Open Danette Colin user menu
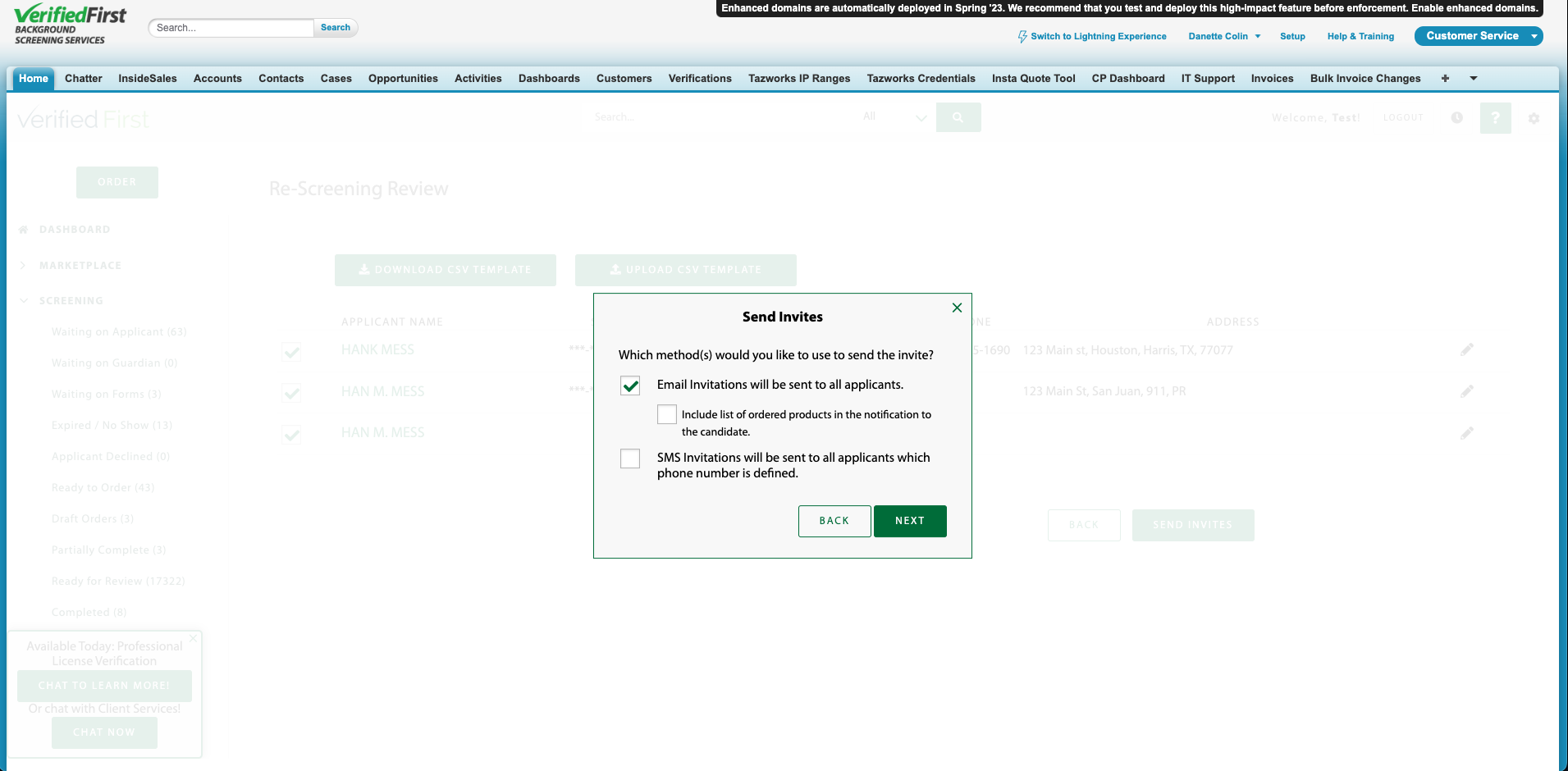Screen dimensions: 1568x771 [x=1224, y=36]
